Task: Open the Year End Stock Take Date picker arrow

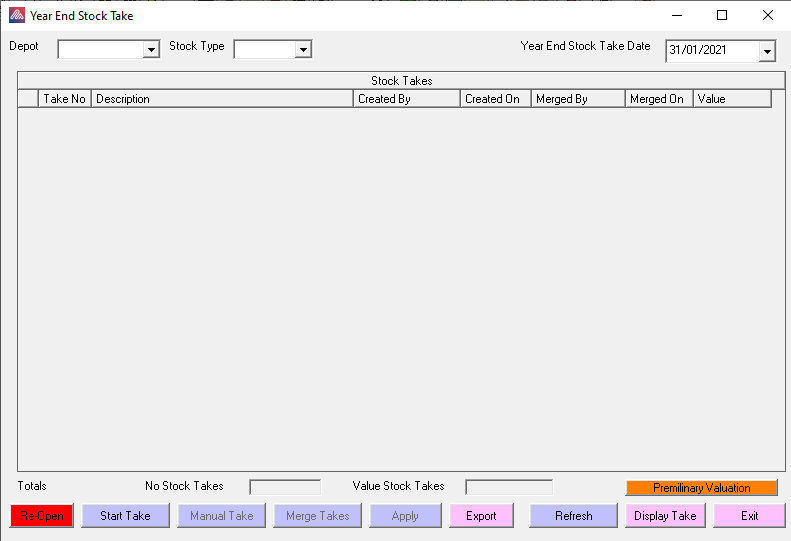Action: [x=767, y=51]
